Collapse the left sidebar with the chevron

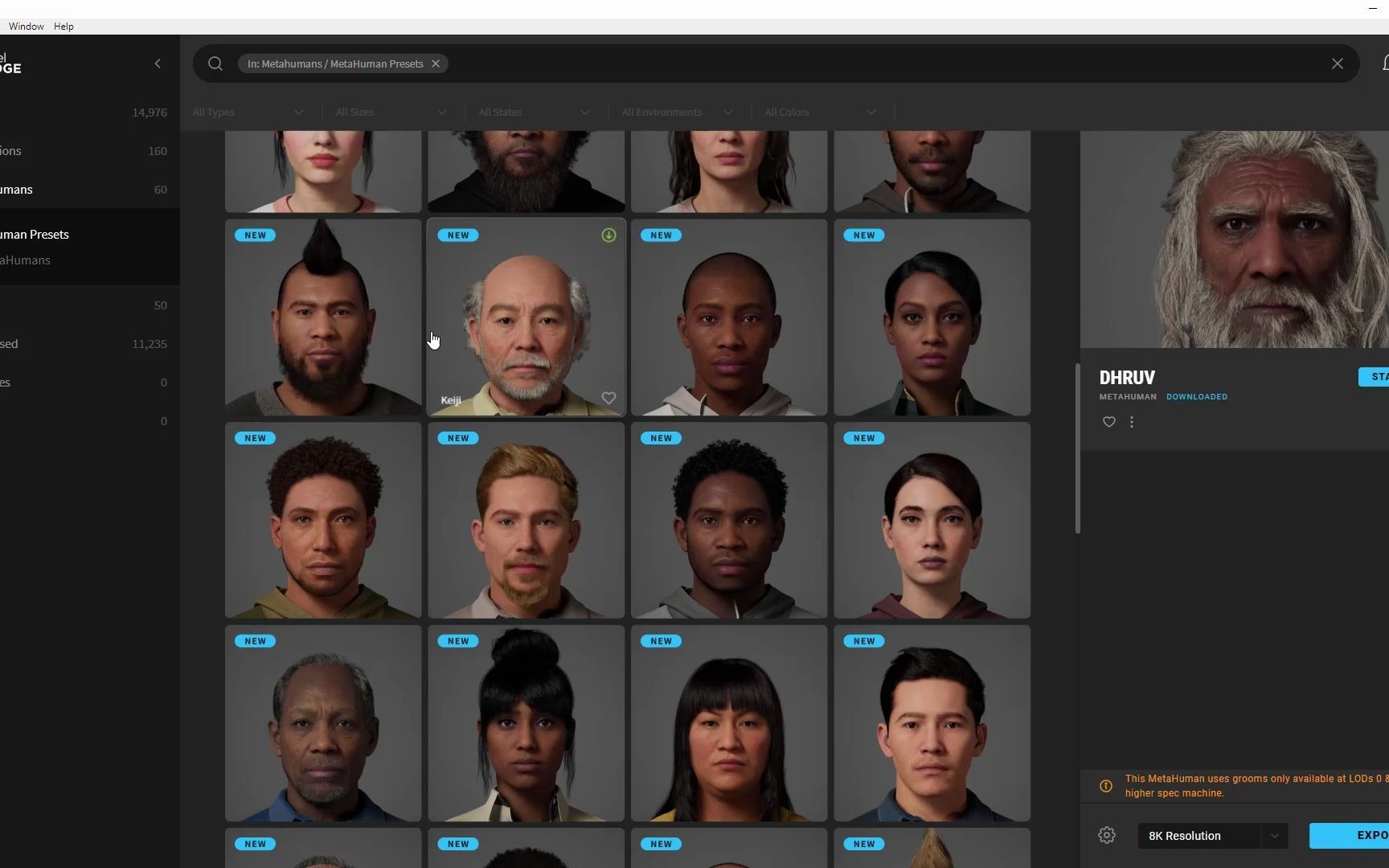pyautogui.click(x=158, y=63)
